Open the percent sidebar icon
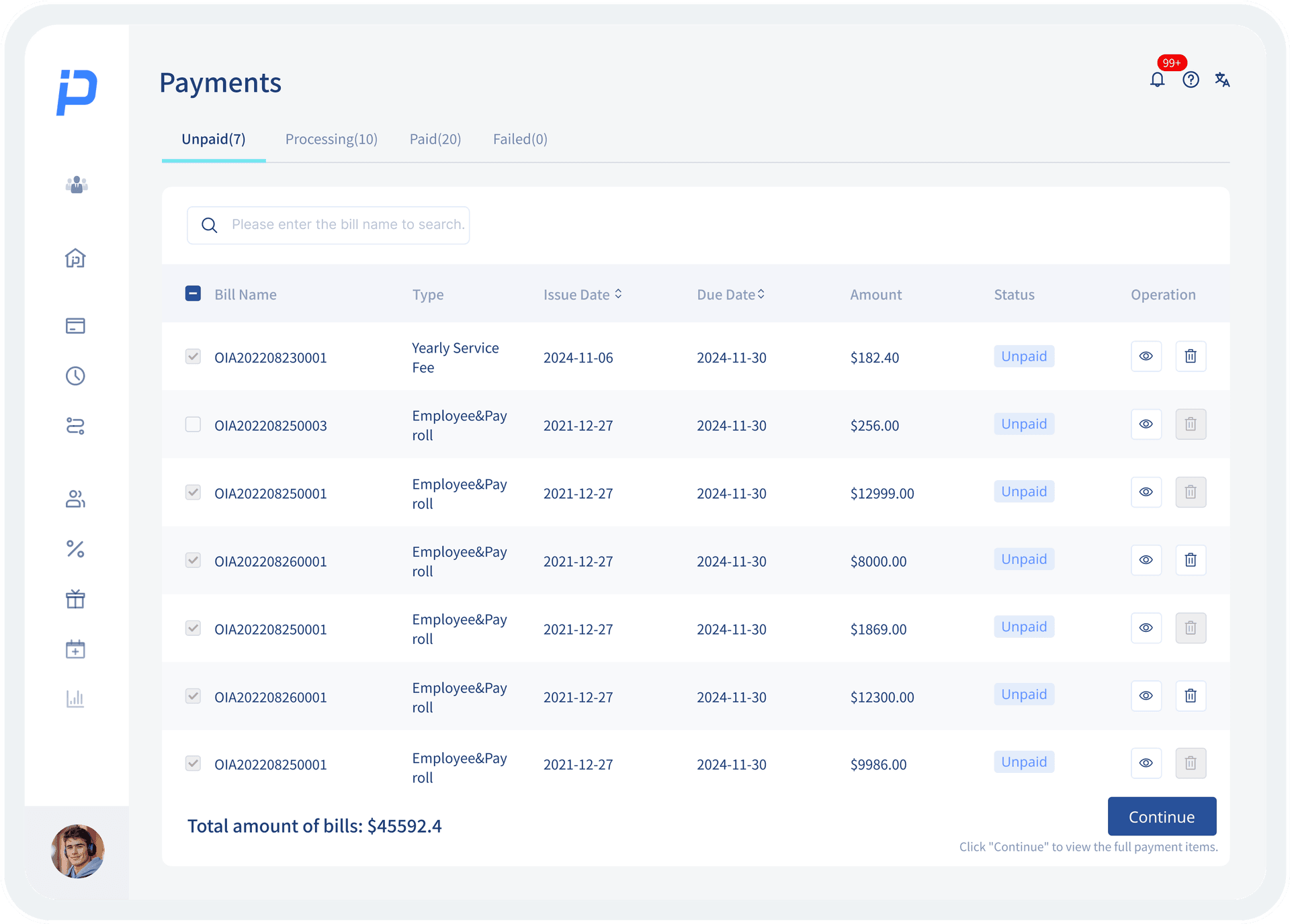This screenshot has height=924, width=1290. click(x=75, y=549)
